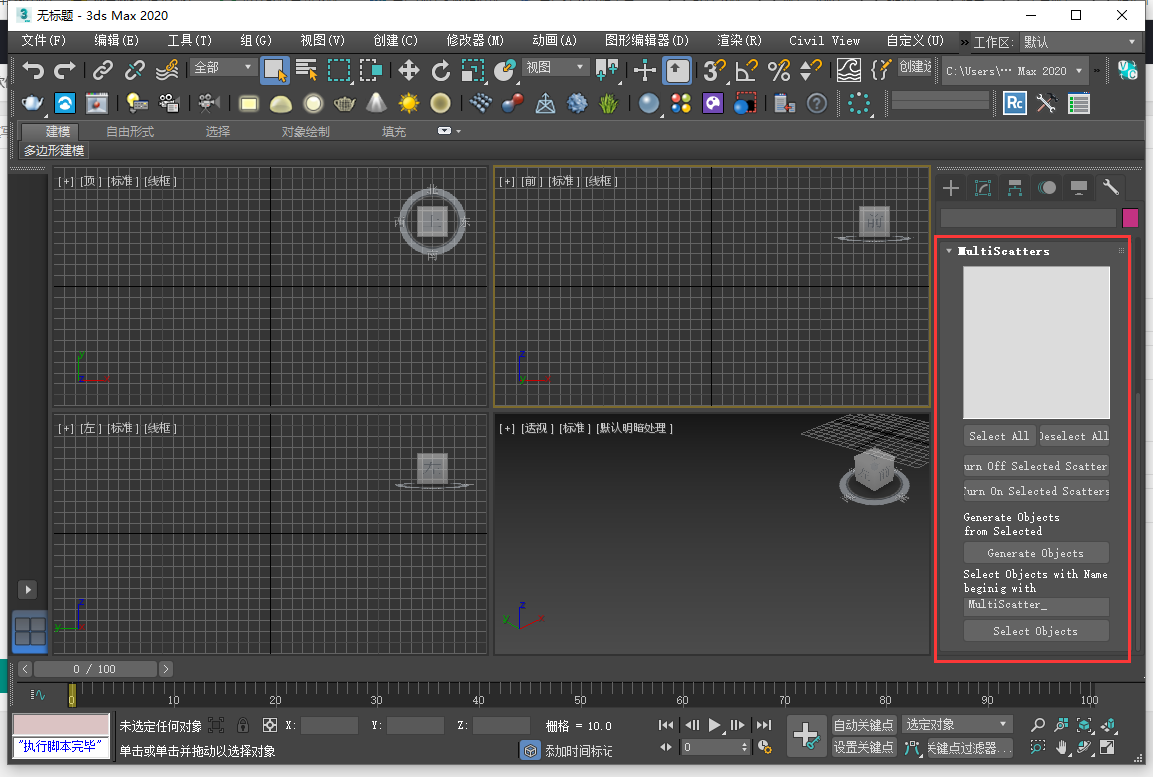Toggle the 3D snaps toggle
This screenshot has width=1153, height=777.
712,72
